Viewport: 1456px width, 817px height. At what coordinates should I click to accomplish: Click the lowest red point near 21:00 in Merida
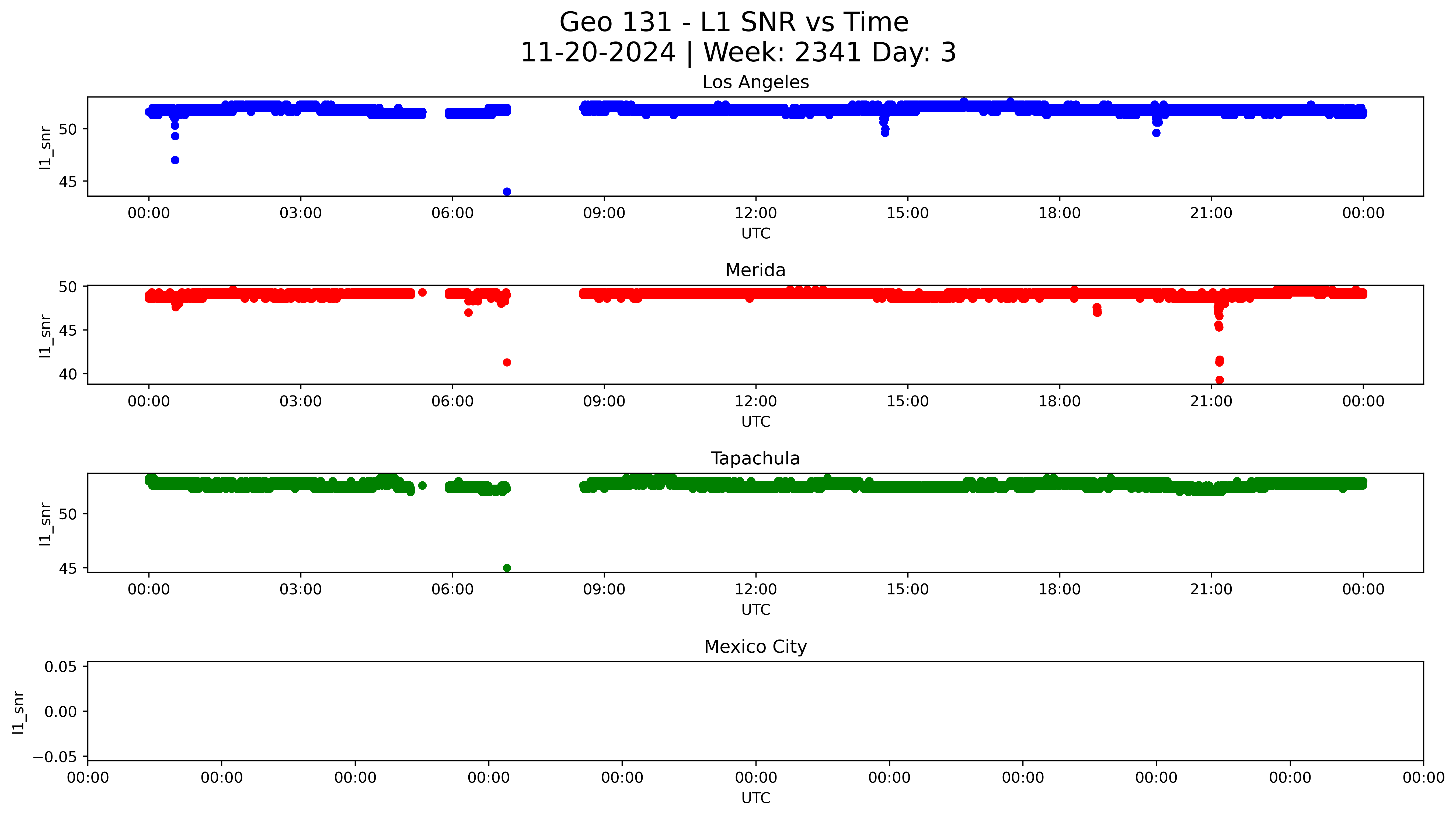click(1220, 380)
